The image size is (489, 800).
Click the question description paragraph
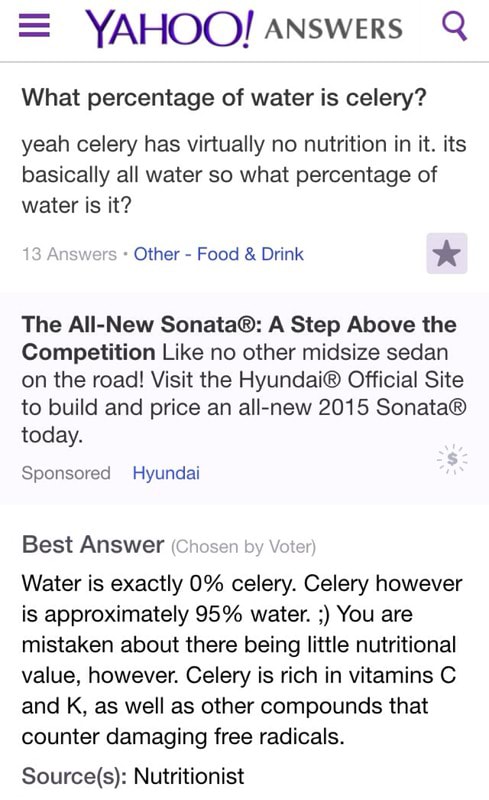click(244, 174)
